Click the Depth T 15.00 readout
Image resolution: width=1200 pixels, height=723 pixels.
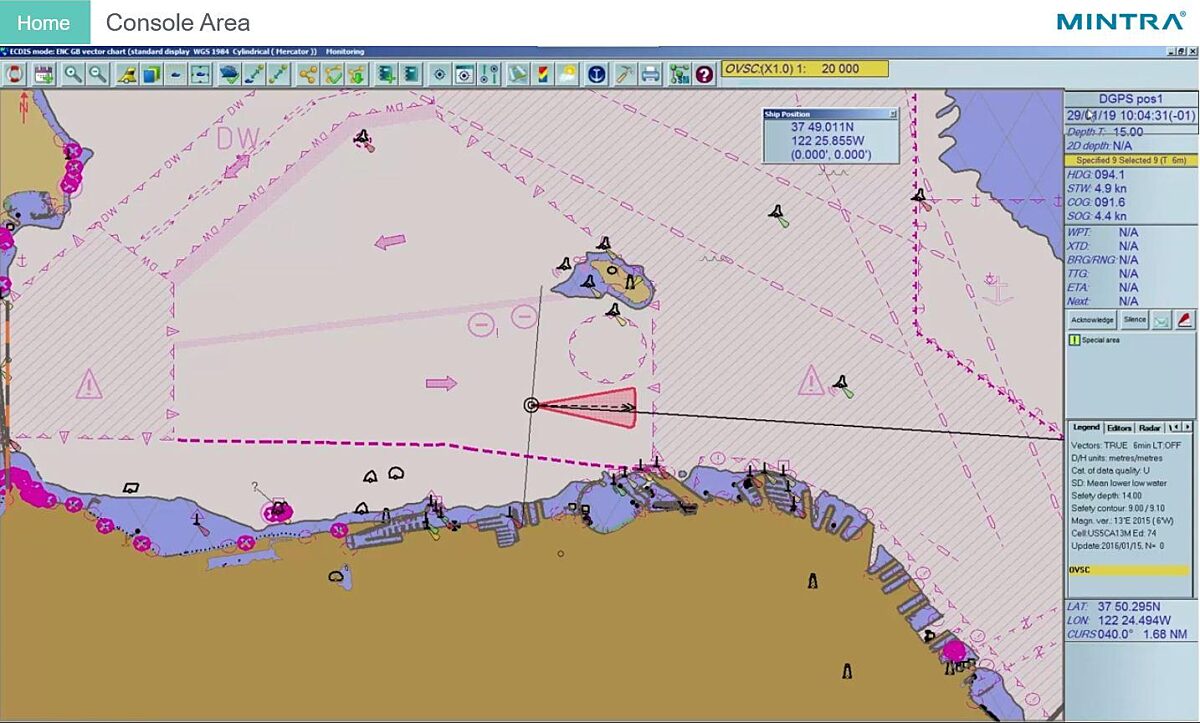click(1106, 132)
